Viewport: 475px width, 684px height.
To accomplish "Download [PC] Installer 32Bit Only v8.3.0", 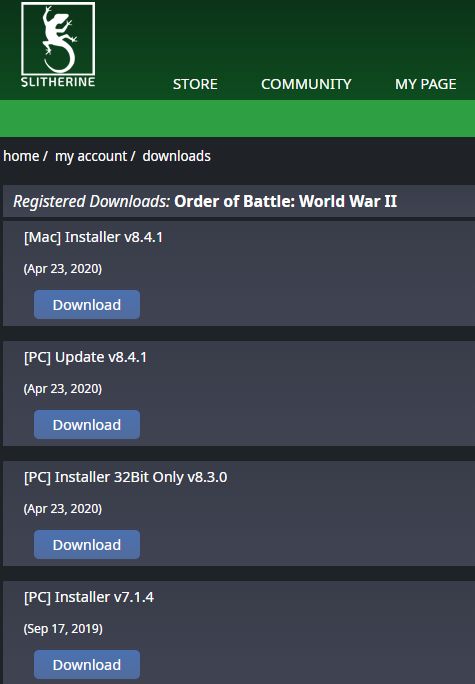I will 87,544.
